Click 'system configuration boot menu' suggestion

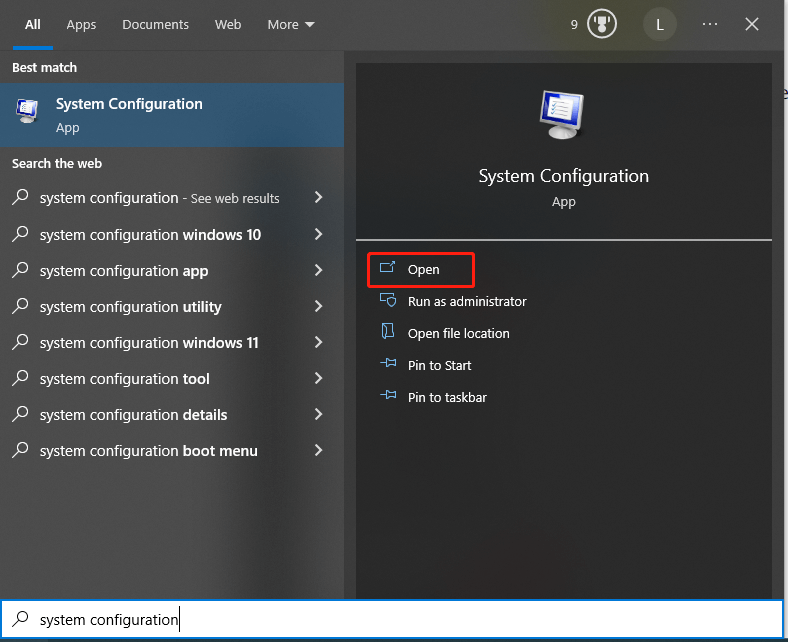(x=148, y=451)
